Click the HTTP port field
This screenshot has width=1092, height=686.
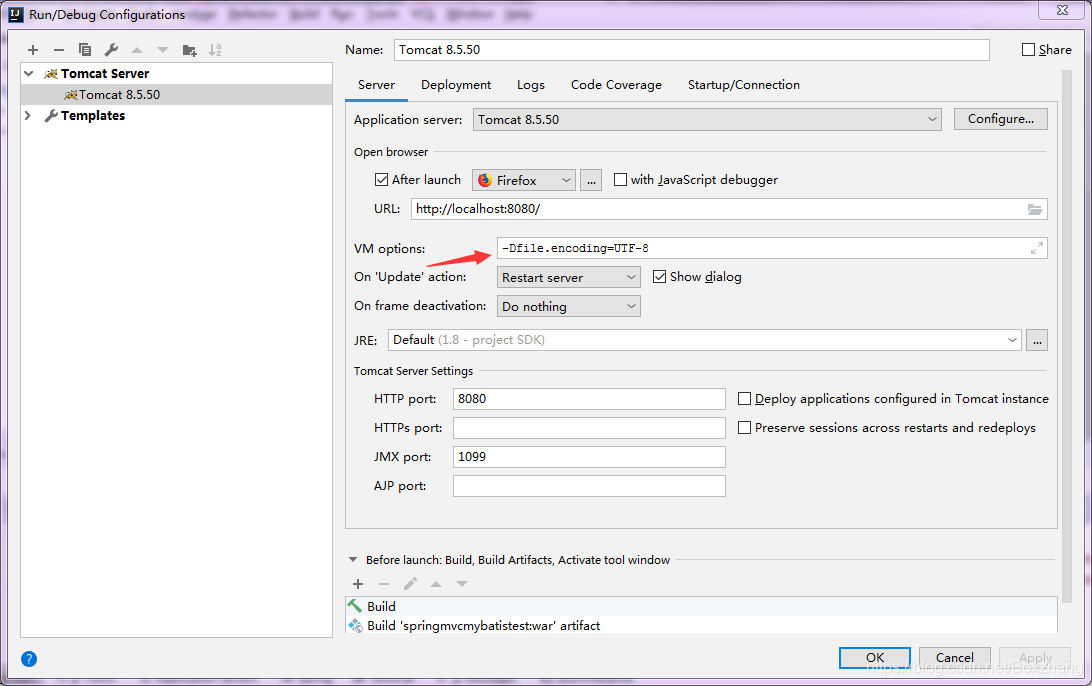[x=589, y=399]
